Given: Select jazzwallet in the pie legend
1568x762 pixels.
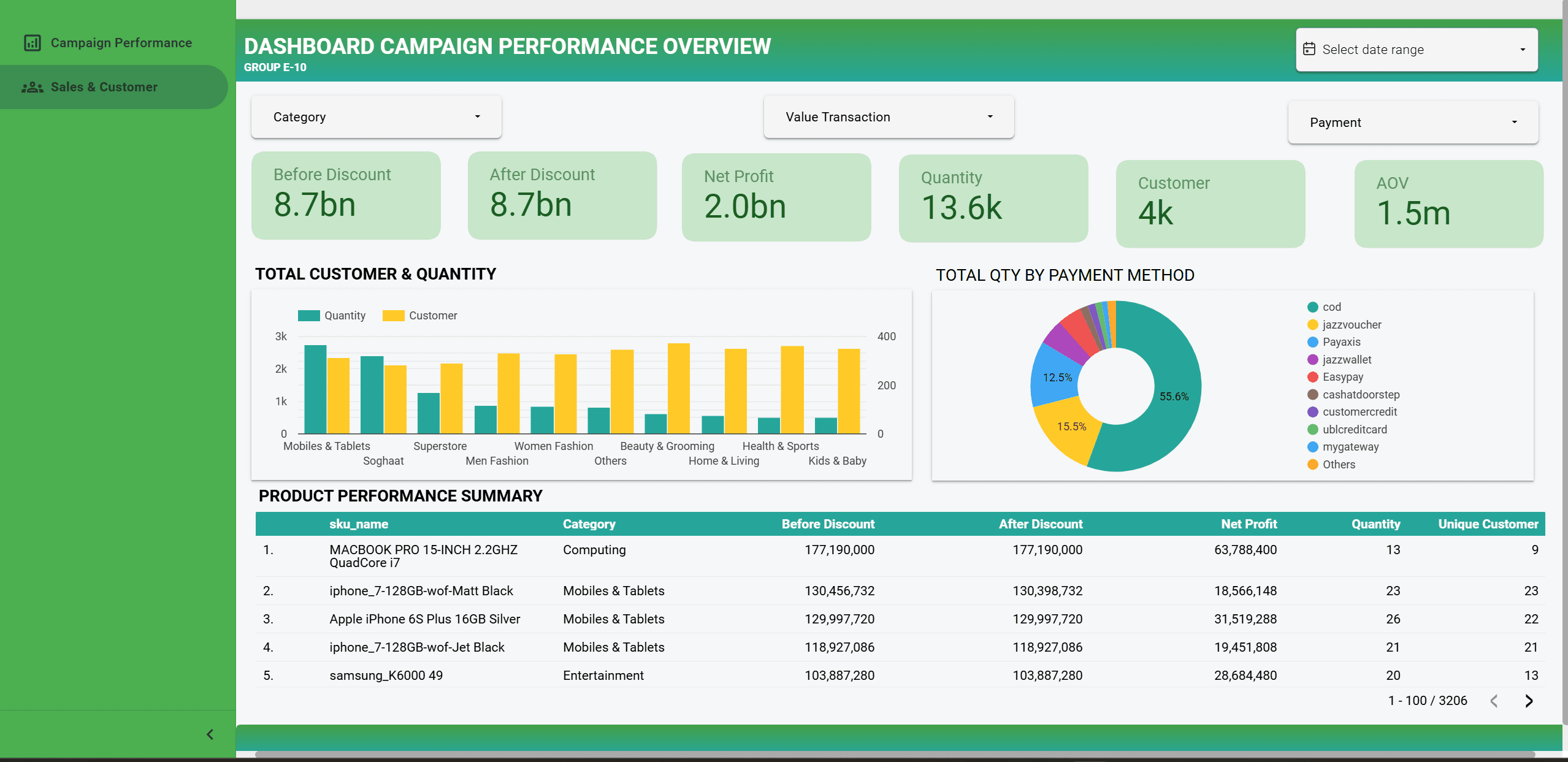Looking at the screenshot, I should [x=1339, y=360].
